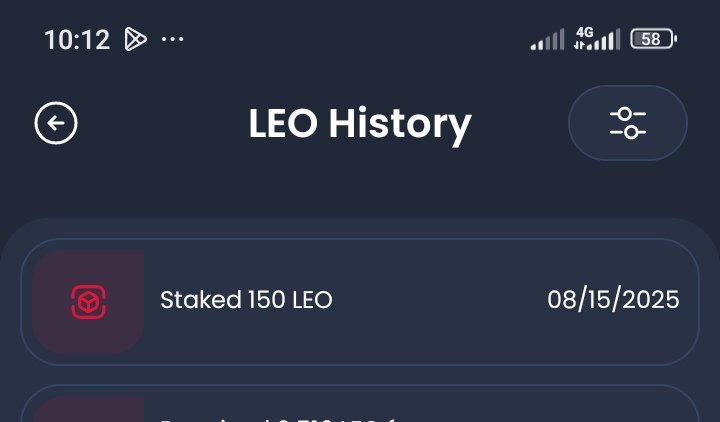Tap the second entry's maroon icon tile
The height and width of the screenshot is (422, 720).
[88, 409]
